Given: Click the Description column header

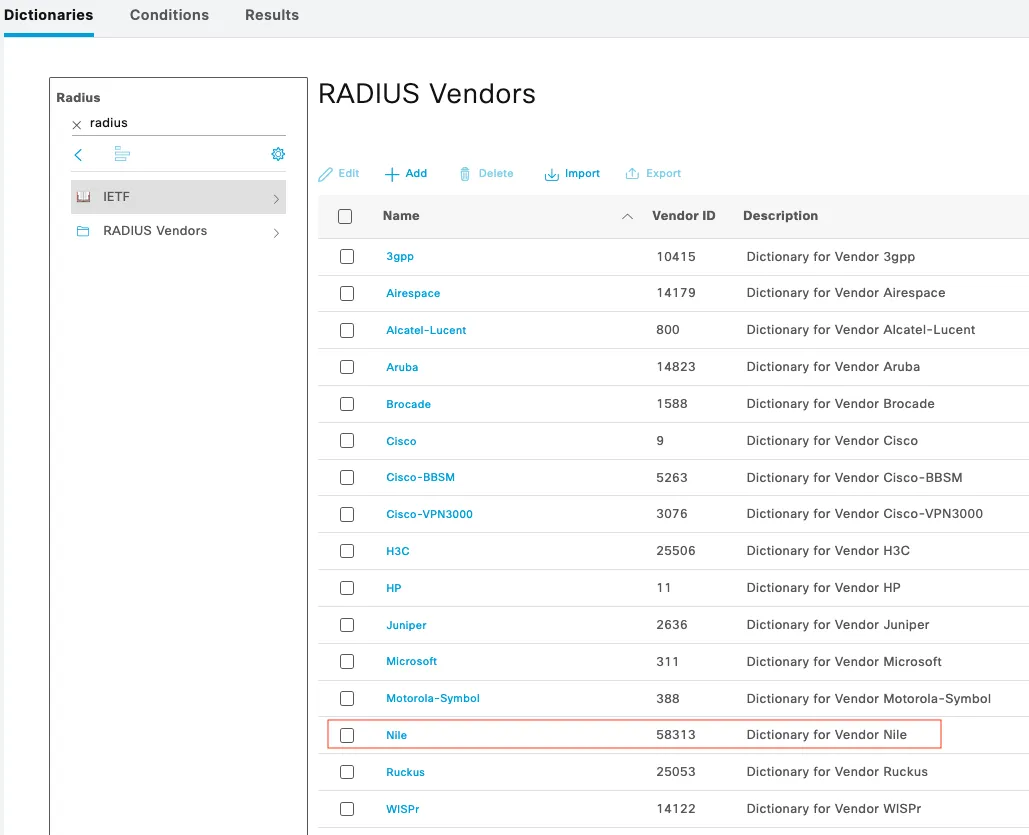Looking at the screenshot, I should (x=780, y=216).
